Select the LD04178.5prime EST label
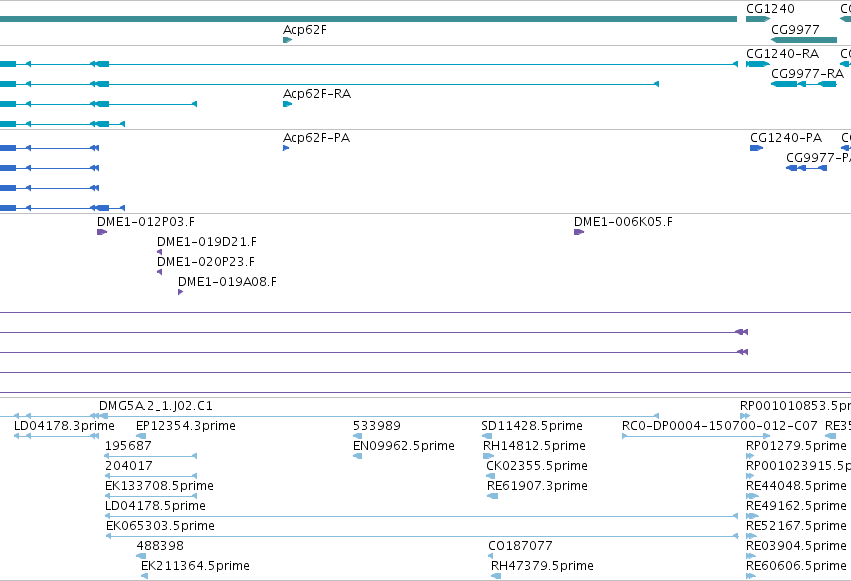This screenshot has height=581, width=851. click(155, 506)
